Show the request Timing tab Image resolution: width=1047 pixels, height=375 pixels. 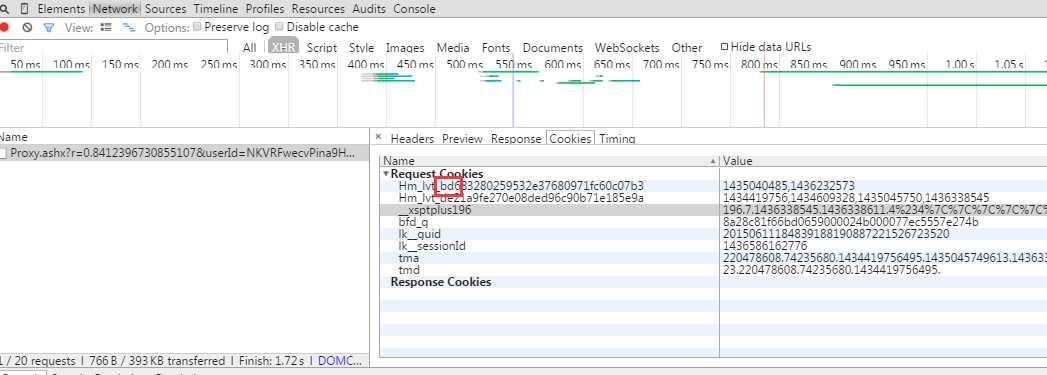(x=617, y=139)
